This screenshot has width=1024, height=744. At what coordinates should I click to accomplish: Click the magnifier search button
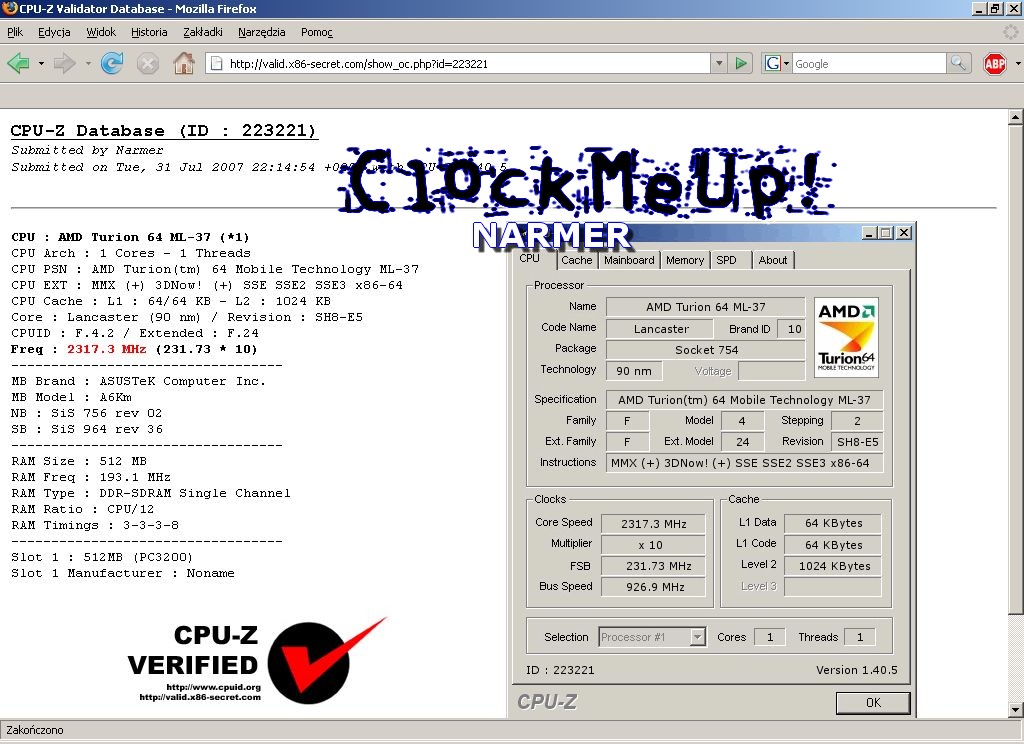point(957,63)
